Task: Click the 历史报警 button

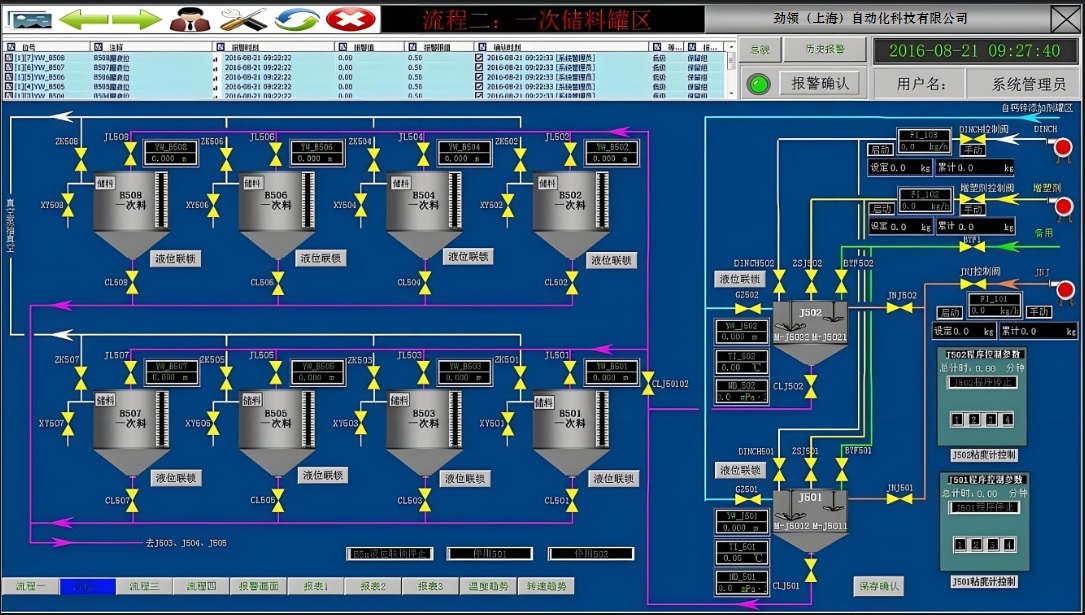Action: (x=811, y=49)
